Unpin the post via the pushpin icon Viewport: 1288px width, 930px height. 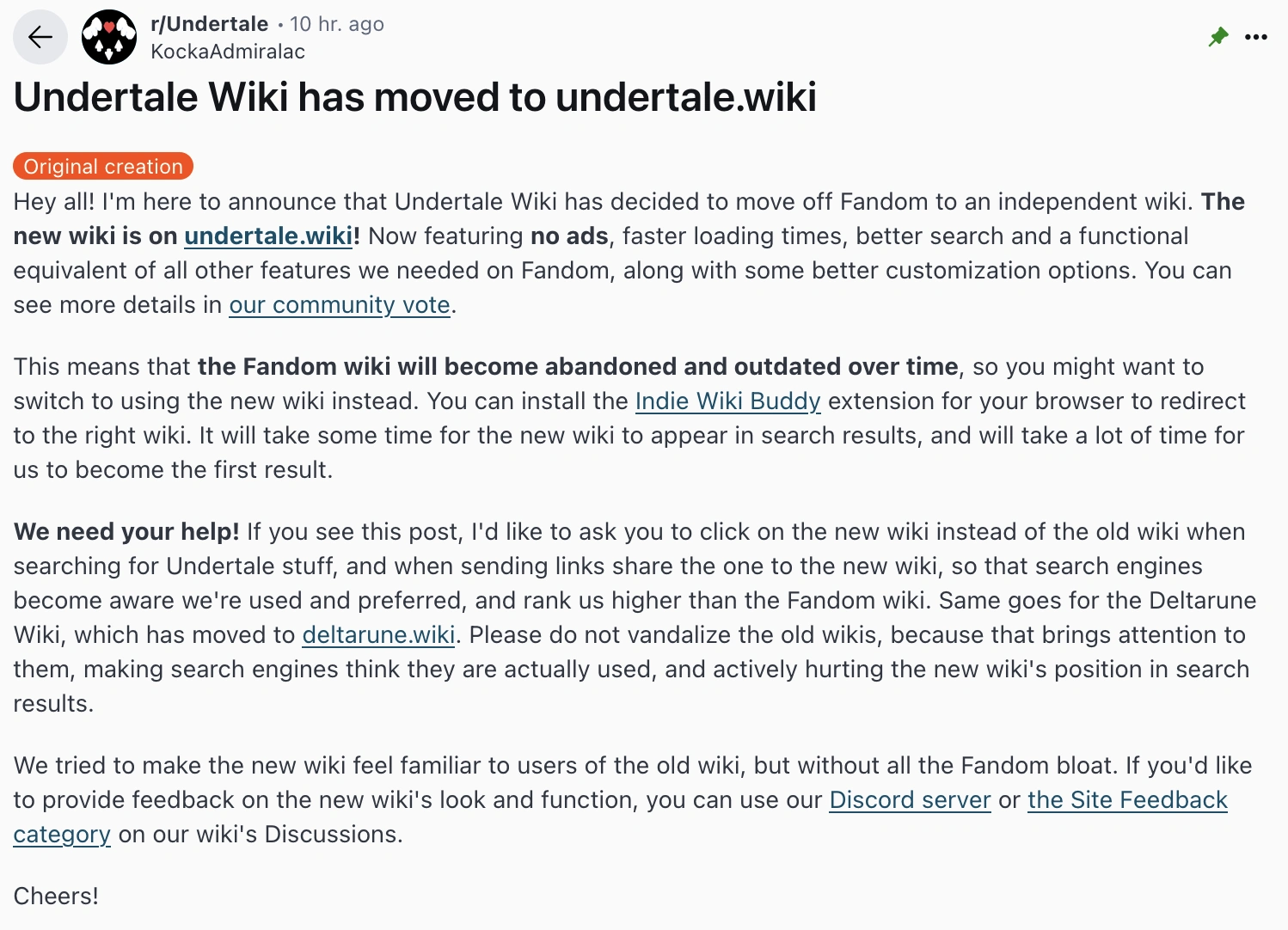(x=1217, y=36)
